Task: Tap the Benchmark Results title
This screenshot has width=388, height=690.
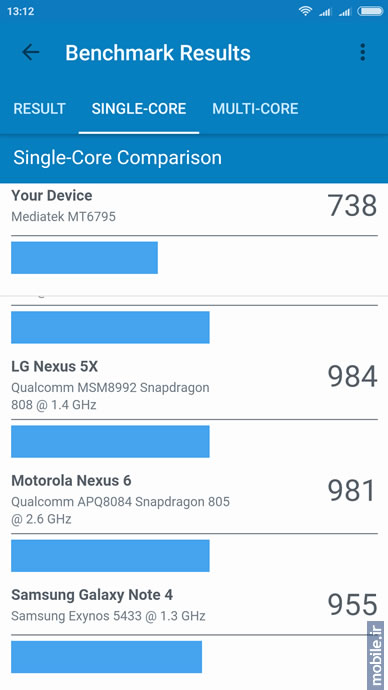Action: (158, 53)
